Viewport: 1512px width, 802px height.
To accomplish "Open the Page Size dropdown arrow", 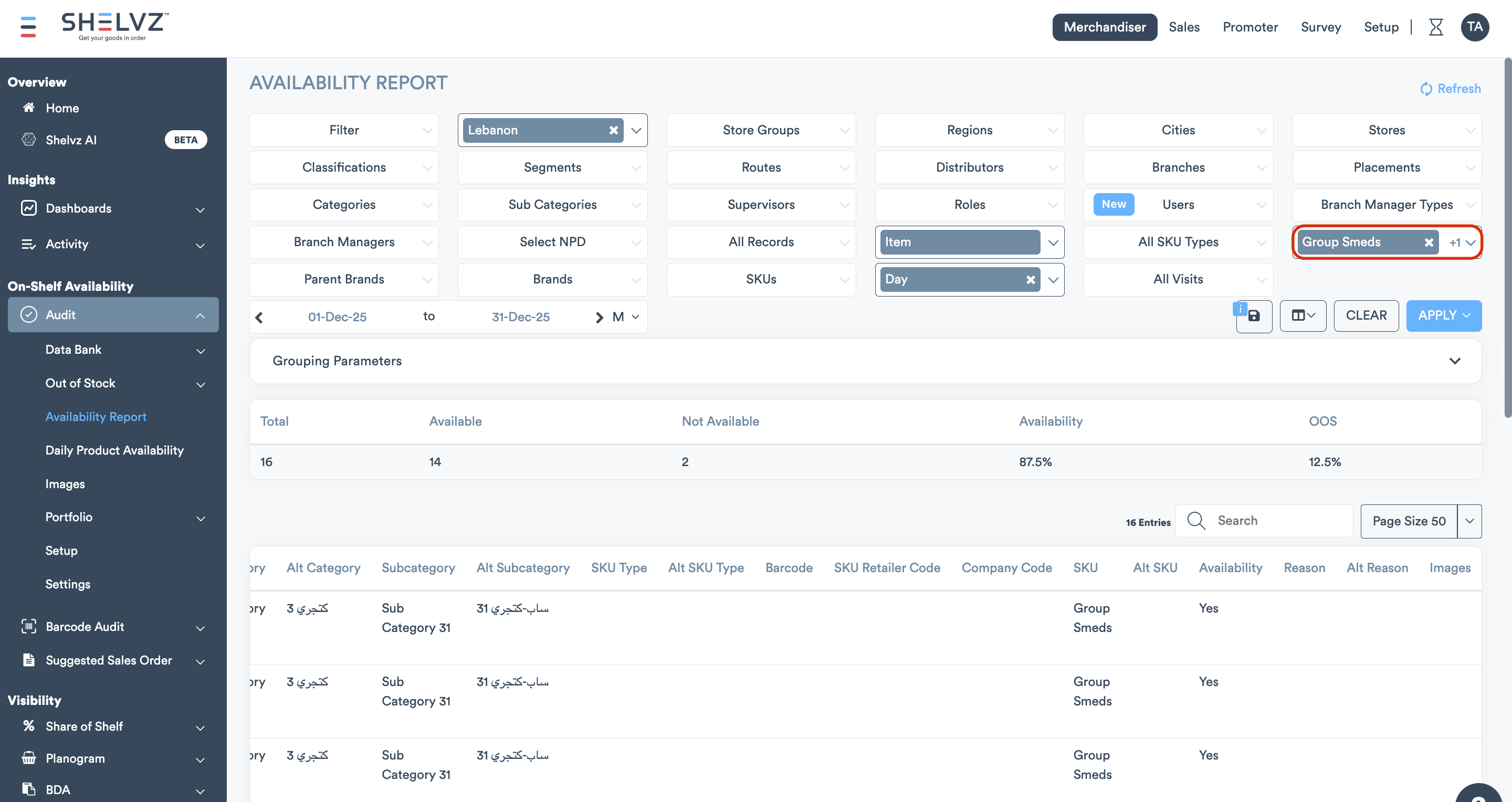I will pos(1469,521).
